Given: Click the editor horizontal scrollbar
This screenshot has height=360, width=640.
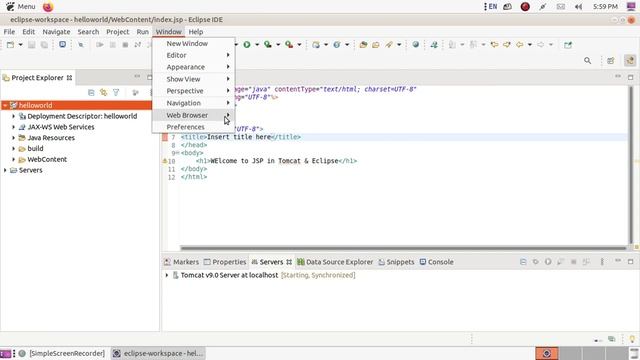Looking at the screenshot, I should pyautogui.click(x=403, y=248).
